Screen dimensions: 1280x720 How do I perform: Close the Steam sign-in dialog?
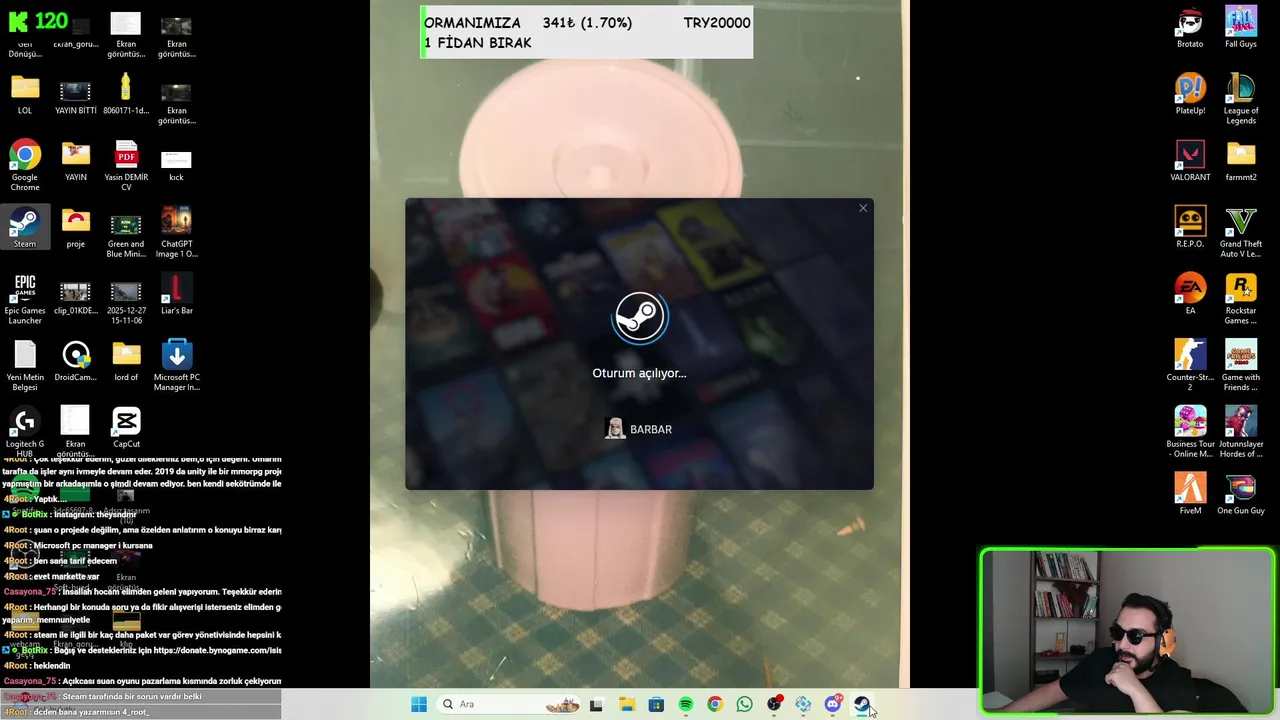click(x=863, y=208)
